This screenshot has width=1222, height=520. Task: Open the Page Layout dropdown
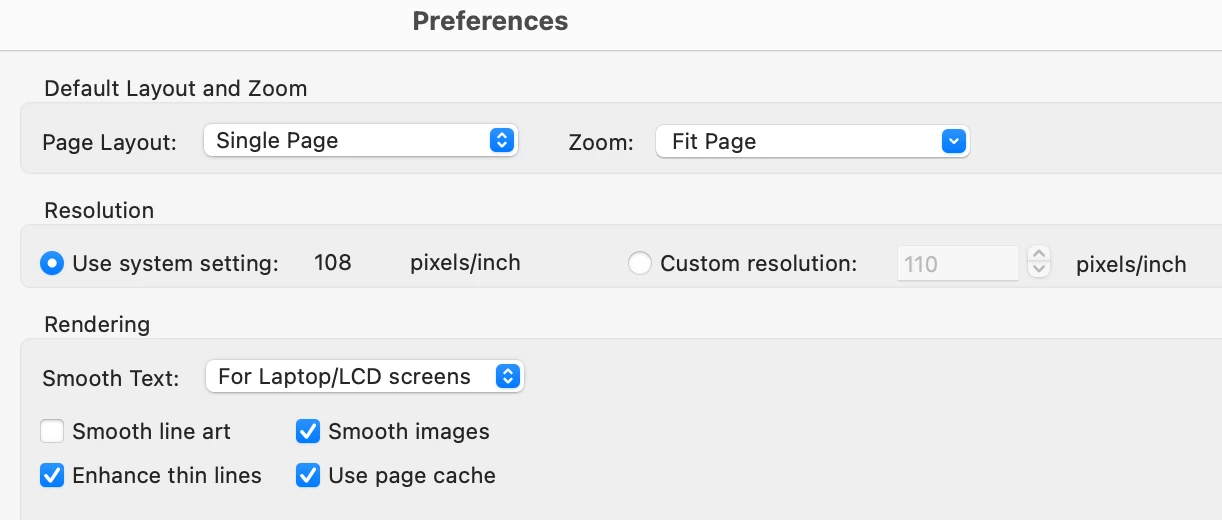[360, 141]
